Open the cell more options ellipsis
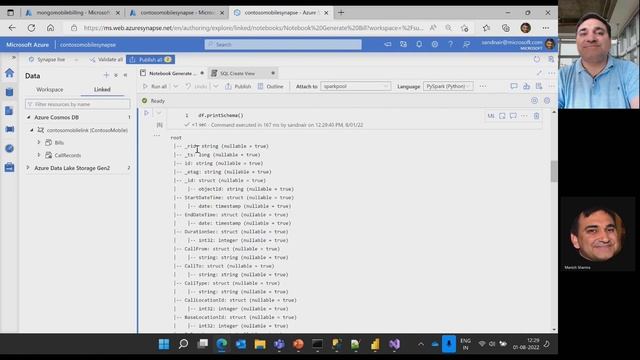640x360 pixels. click(x=524, y=116)
